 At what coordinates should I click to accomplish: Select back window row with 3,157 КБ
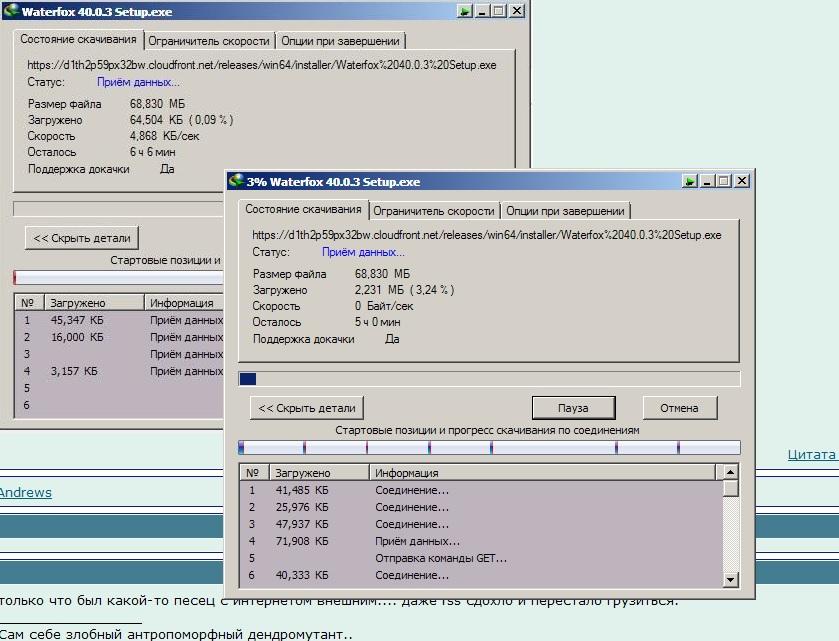point(119,371)
